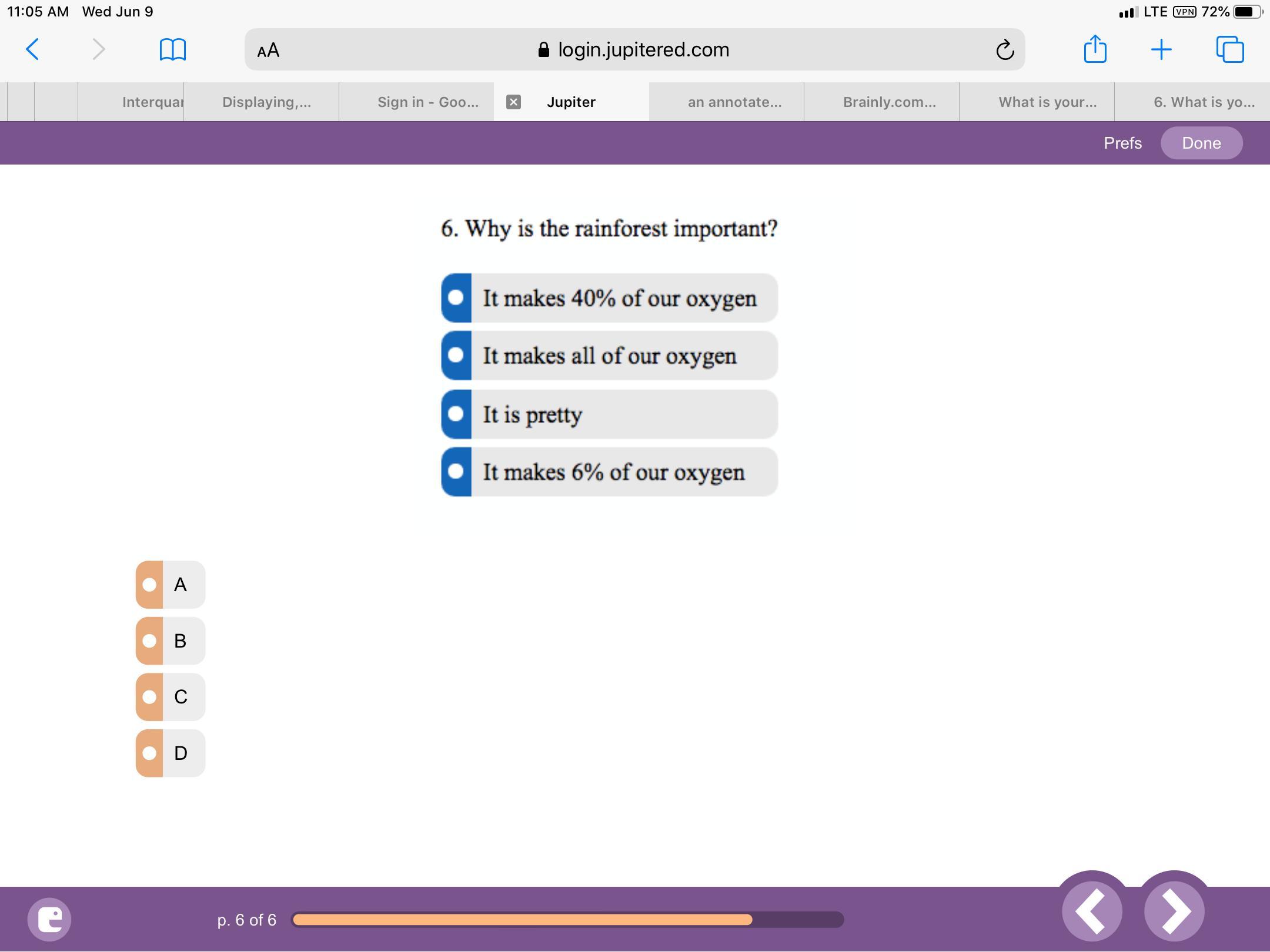Mark answer letter B option

[170, 641]
